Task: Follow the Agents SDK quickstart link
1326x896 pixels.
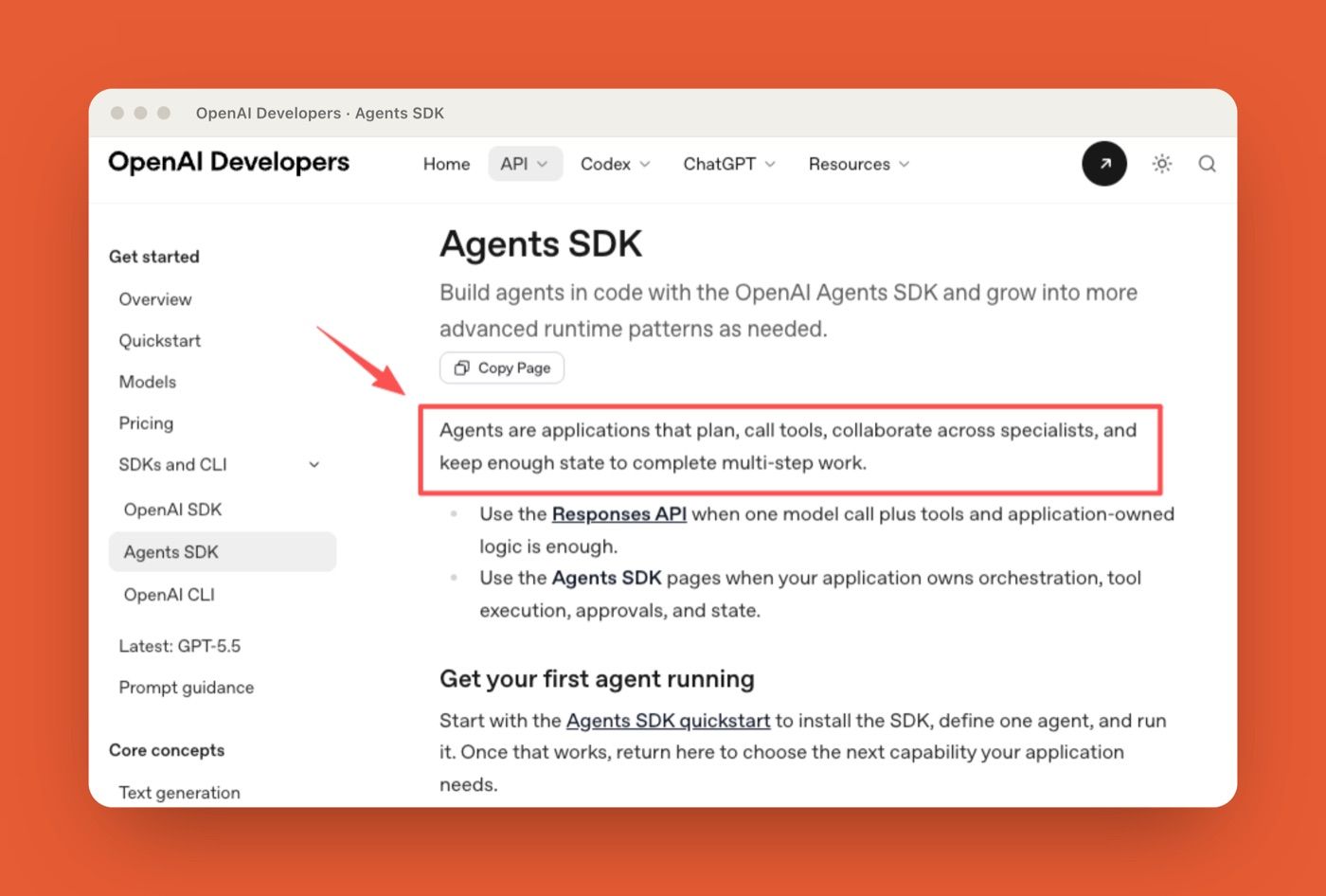Action: (x=669, y=721)
